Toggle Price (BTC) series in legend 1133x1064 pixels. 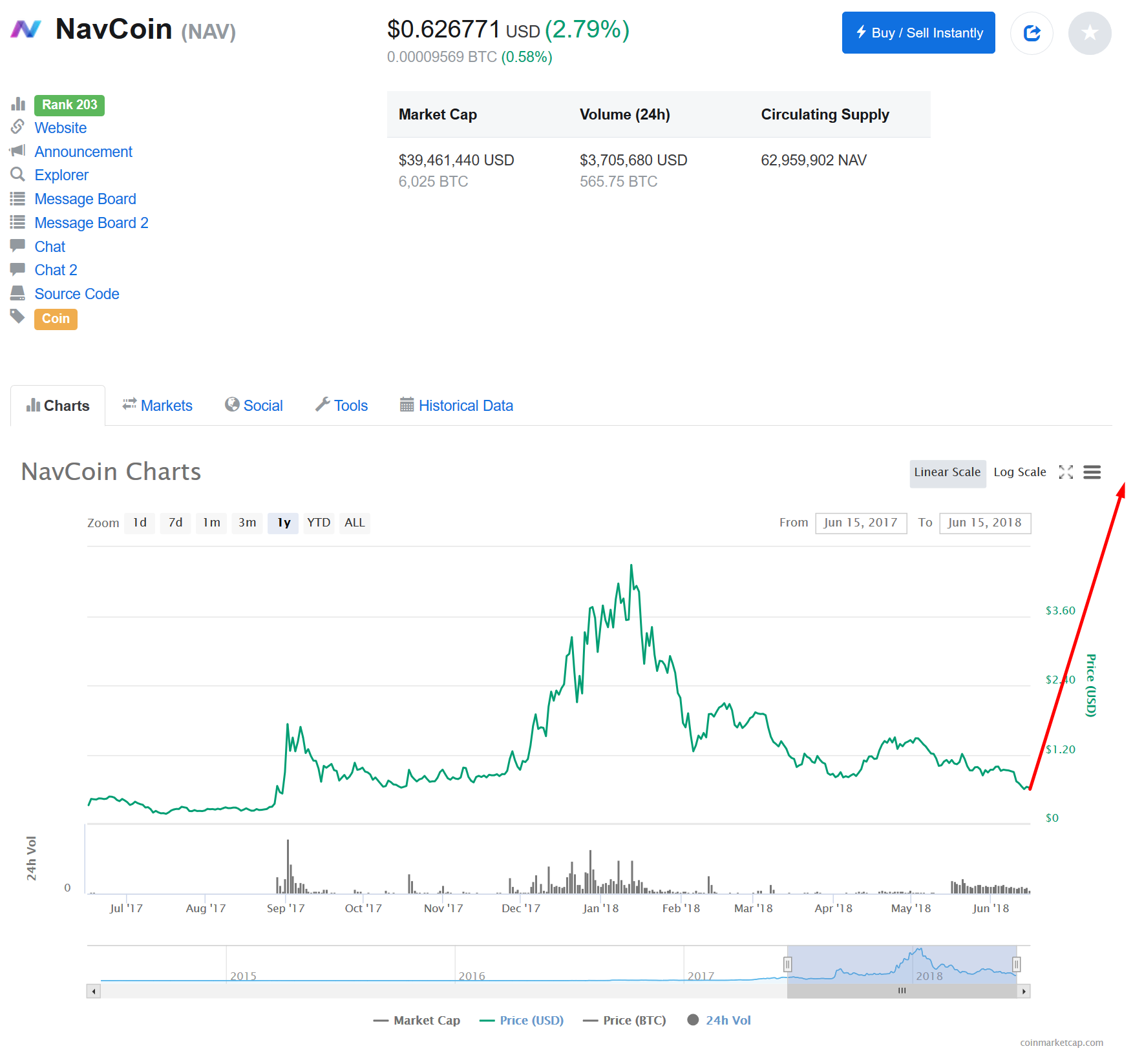coord(624,1021)
